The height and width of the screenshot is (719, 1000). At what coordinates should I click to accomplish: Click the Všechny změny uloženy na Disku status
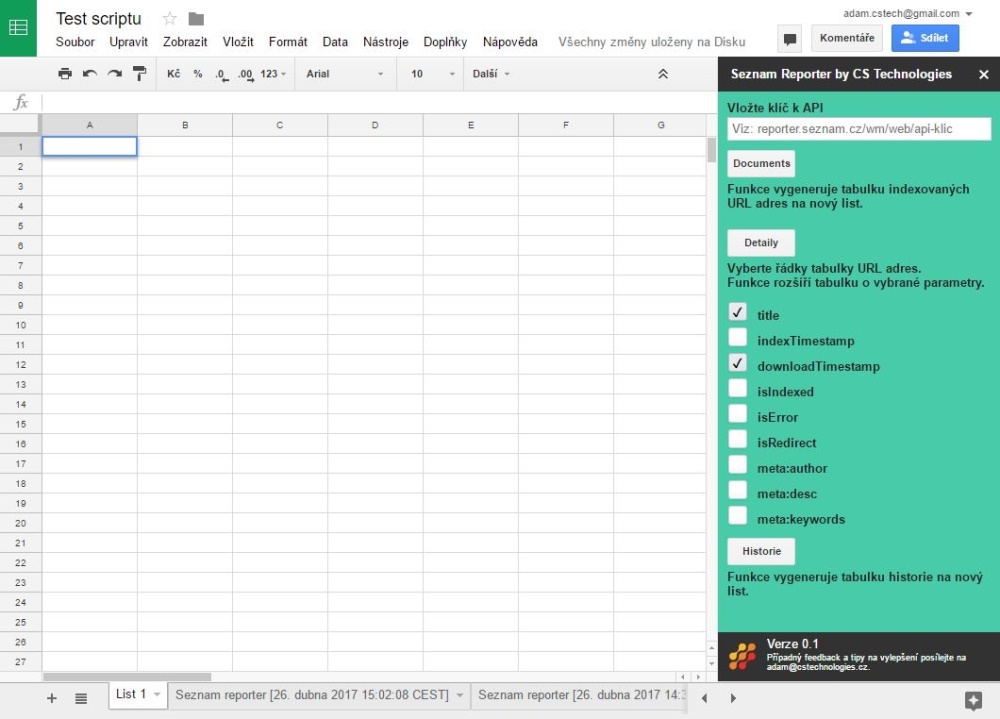click(652, 42)
